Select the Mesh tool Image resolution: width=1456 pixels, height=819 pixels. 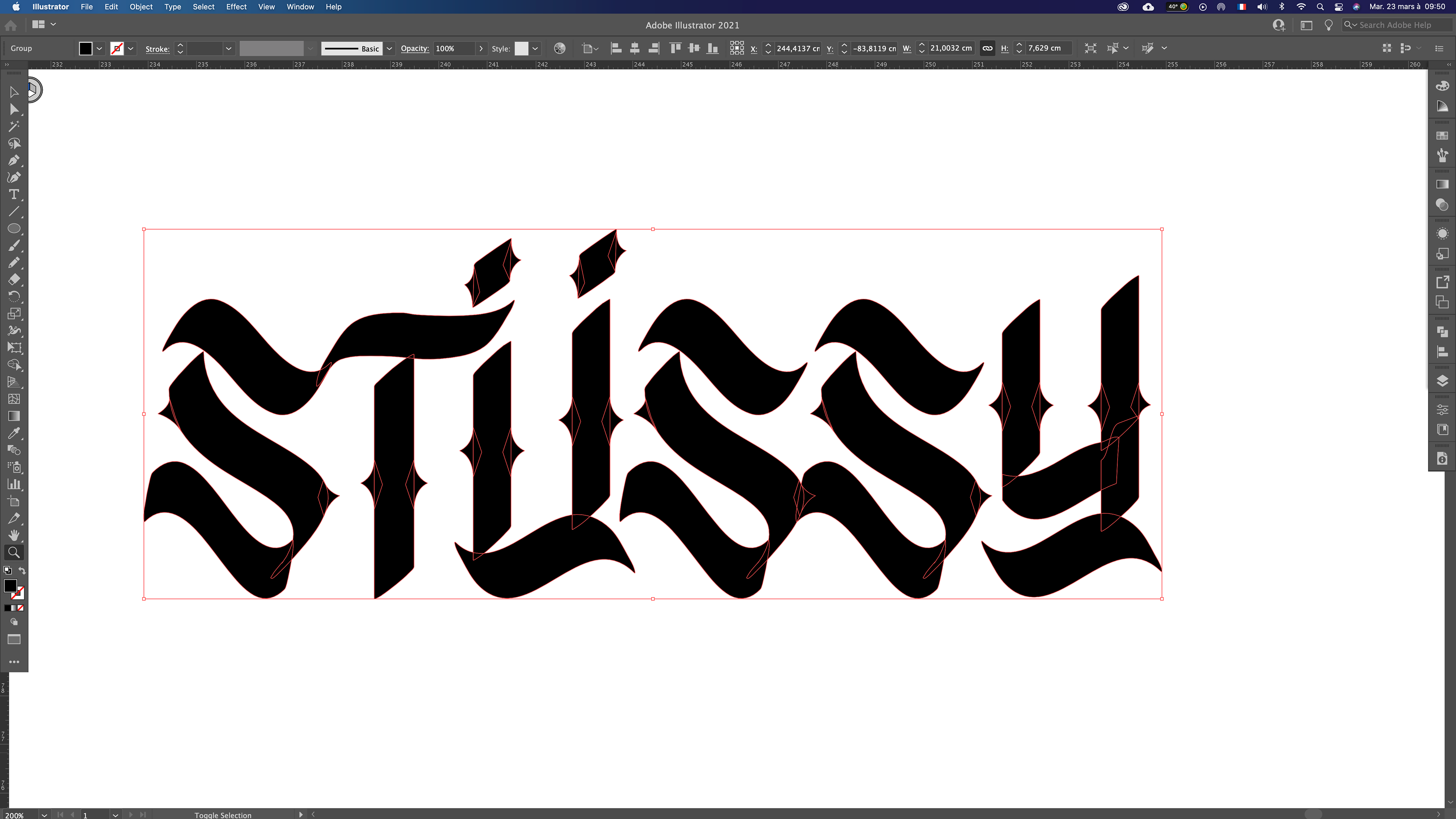(14, 399)
